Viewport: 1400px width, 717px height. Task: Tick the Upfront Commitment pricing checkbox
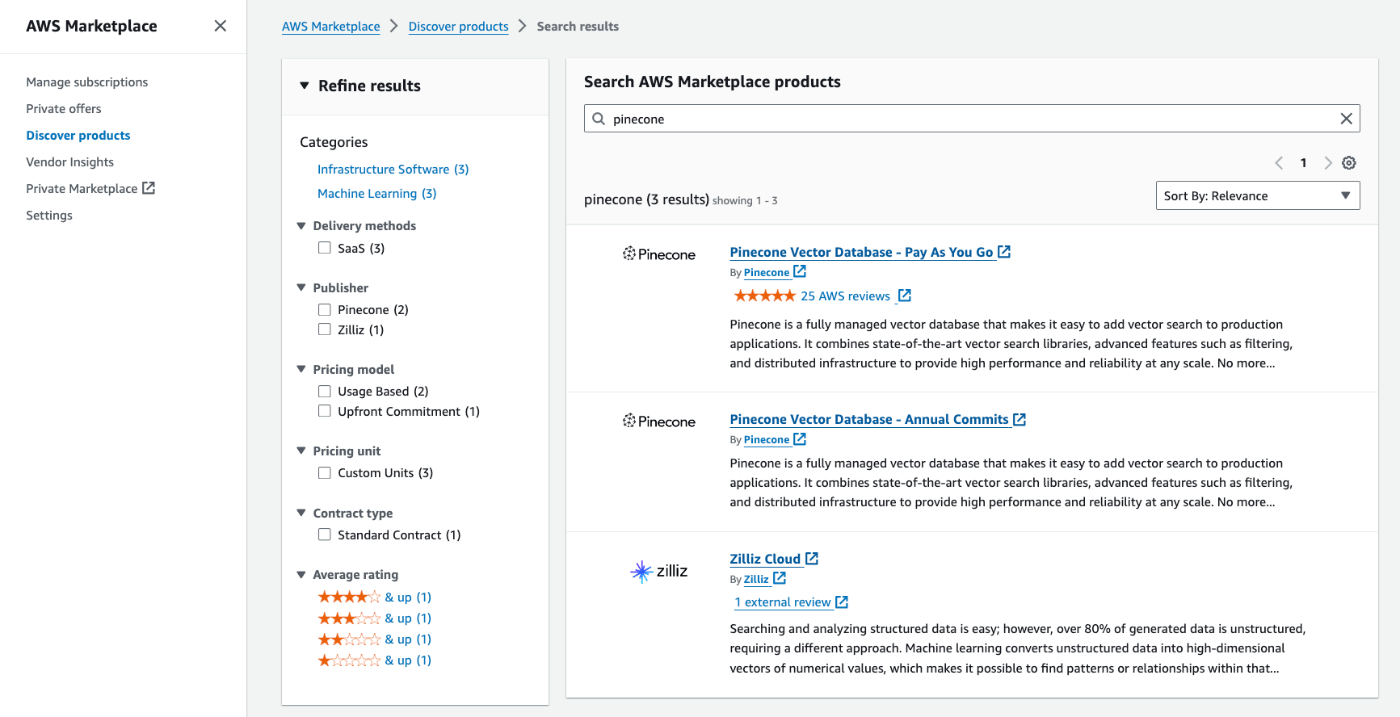(x=324, y=412)
